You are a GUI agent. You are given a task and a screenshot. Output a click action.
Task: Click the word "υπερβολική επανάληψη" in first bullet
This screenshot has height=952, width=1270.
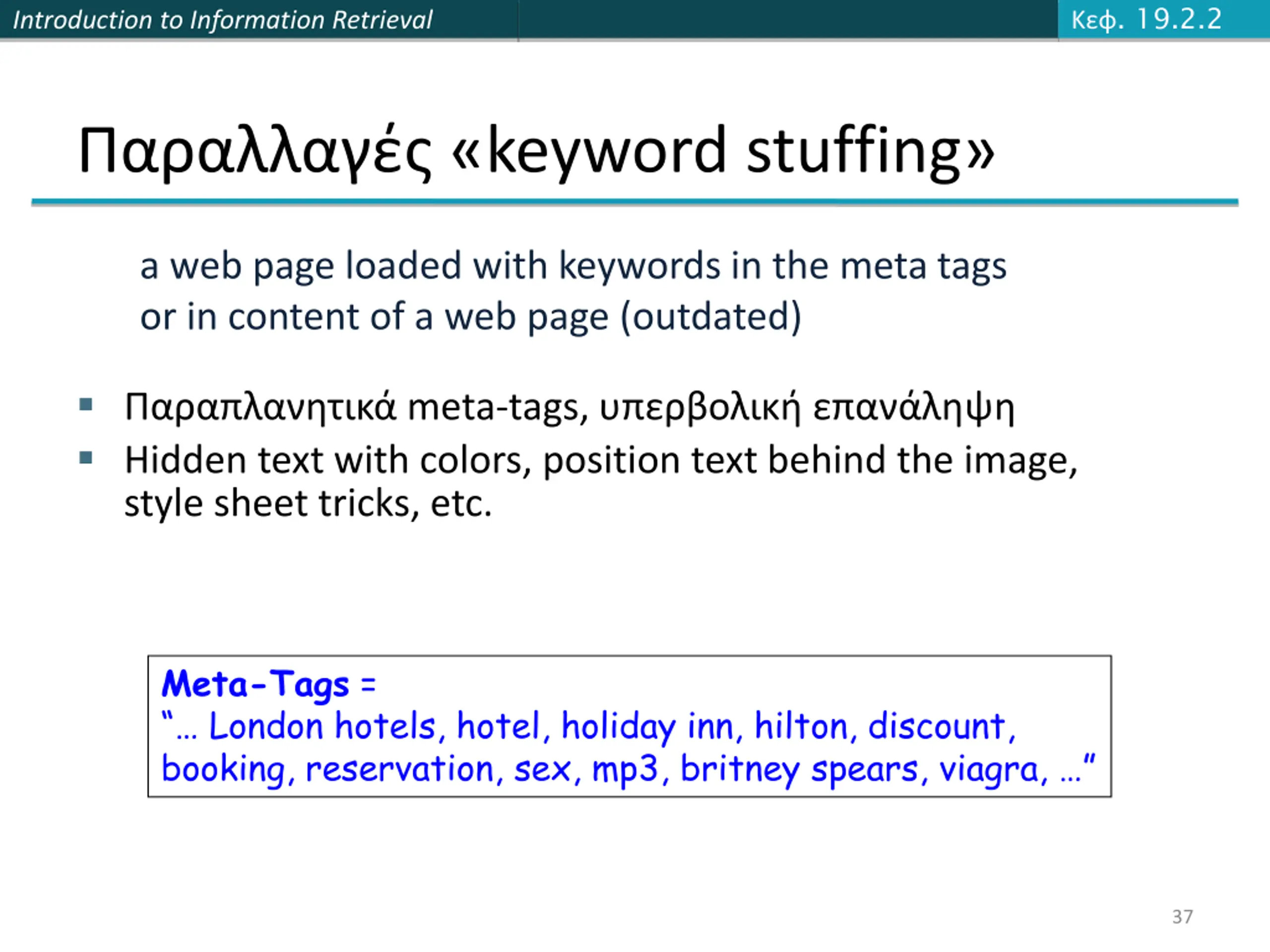click(x=807, y=409)
